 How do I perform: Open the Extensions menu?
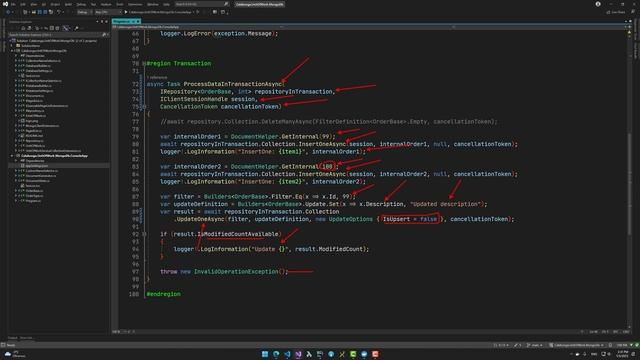tap(135, 4)
